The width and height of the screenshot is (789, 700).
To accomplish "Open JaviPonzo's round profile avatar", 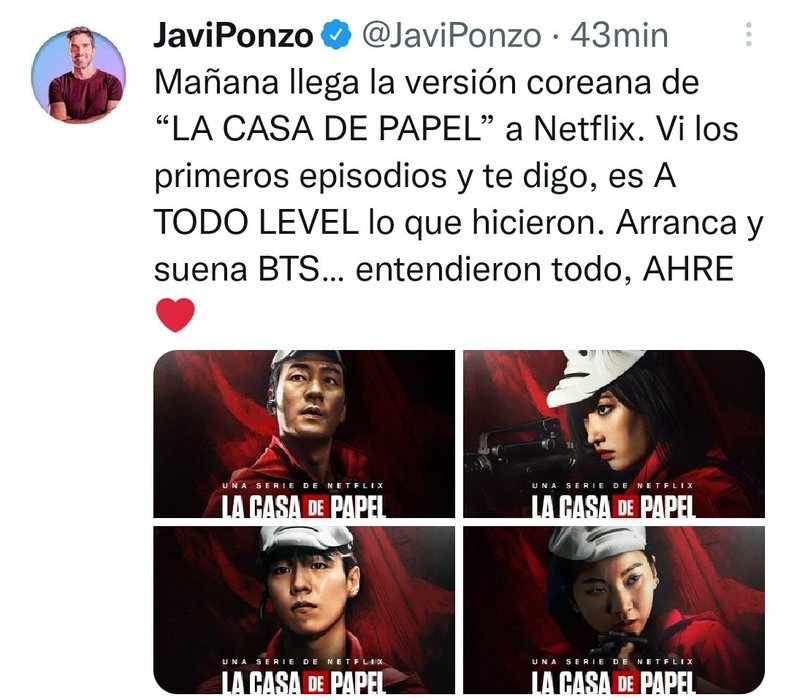I will 78,75.
